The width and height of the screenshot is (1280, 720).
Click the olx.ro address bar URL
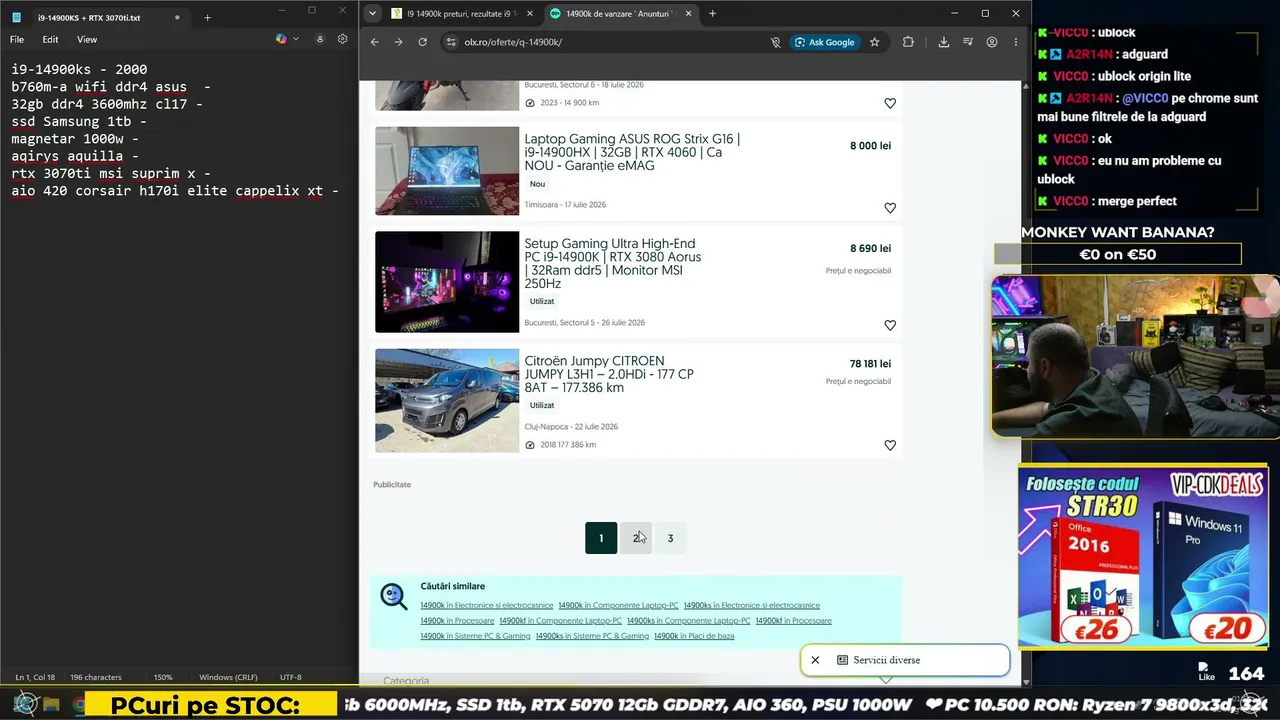[513, 42]
